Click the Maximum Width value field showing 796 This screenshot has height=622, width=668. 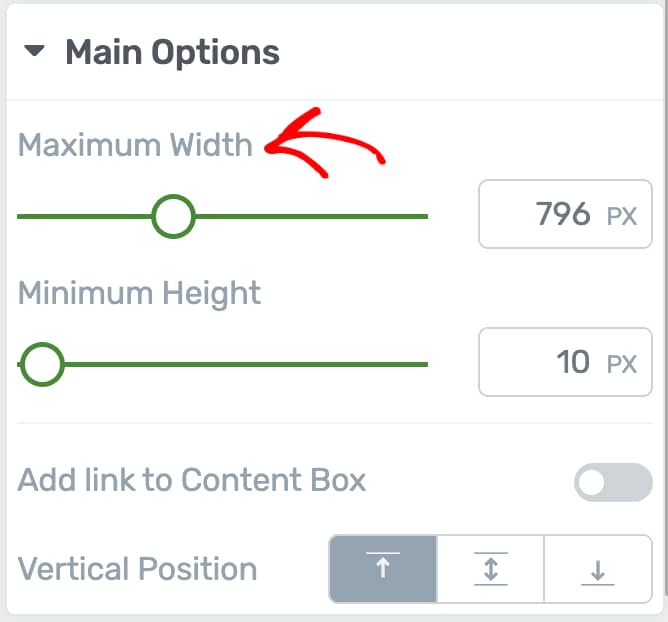[x=563, y=214]
